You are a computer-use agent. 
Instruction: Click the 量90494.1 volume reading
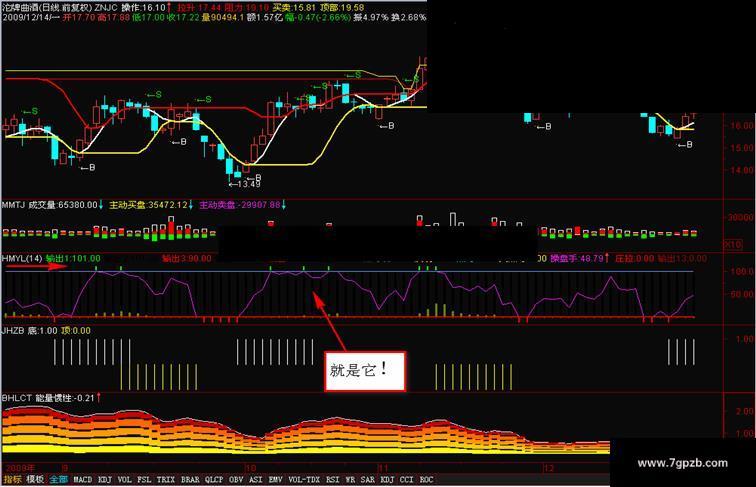click(222, 17)
